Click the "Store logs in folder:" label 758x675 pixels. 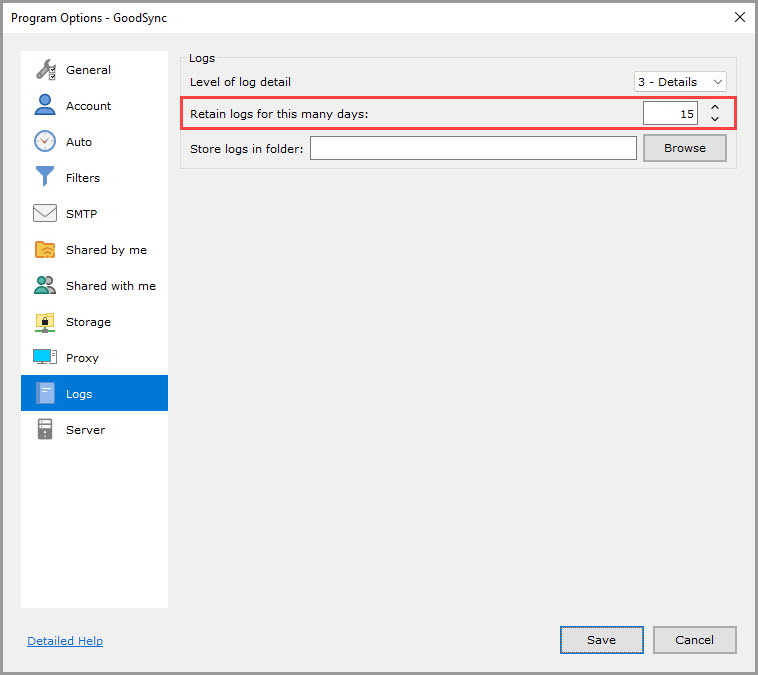[x=247, y=149]
